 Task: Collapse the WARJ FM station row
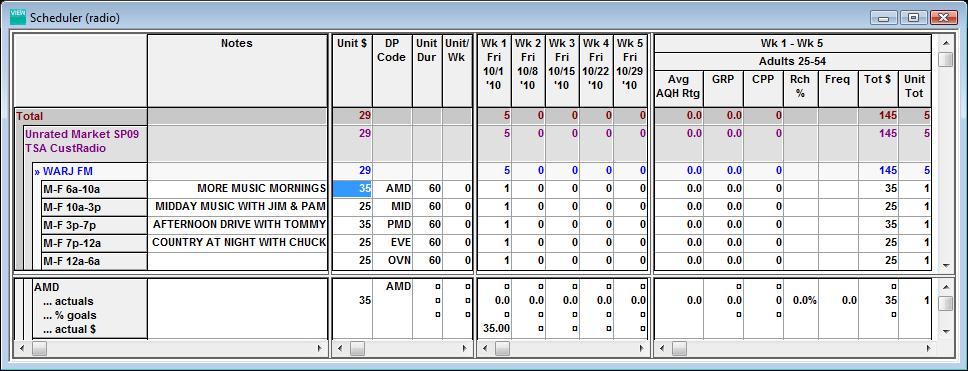coord(38,171)
